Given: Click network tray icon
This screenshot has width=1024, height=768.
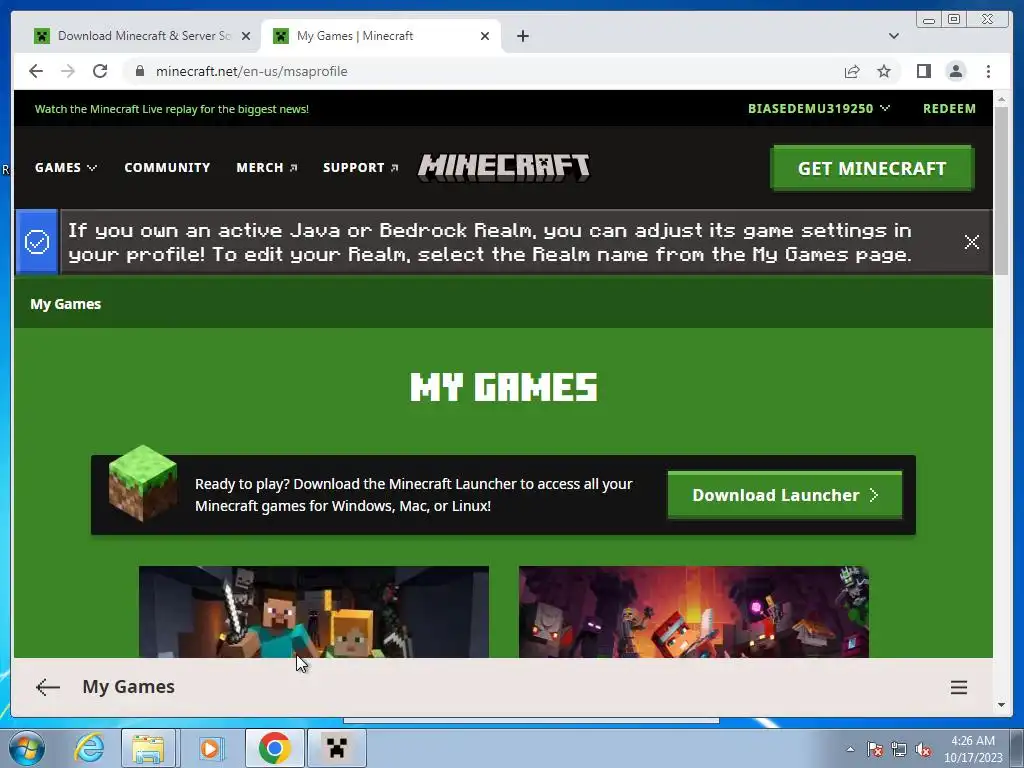Looking at the screenshot, I should [899, 749].
